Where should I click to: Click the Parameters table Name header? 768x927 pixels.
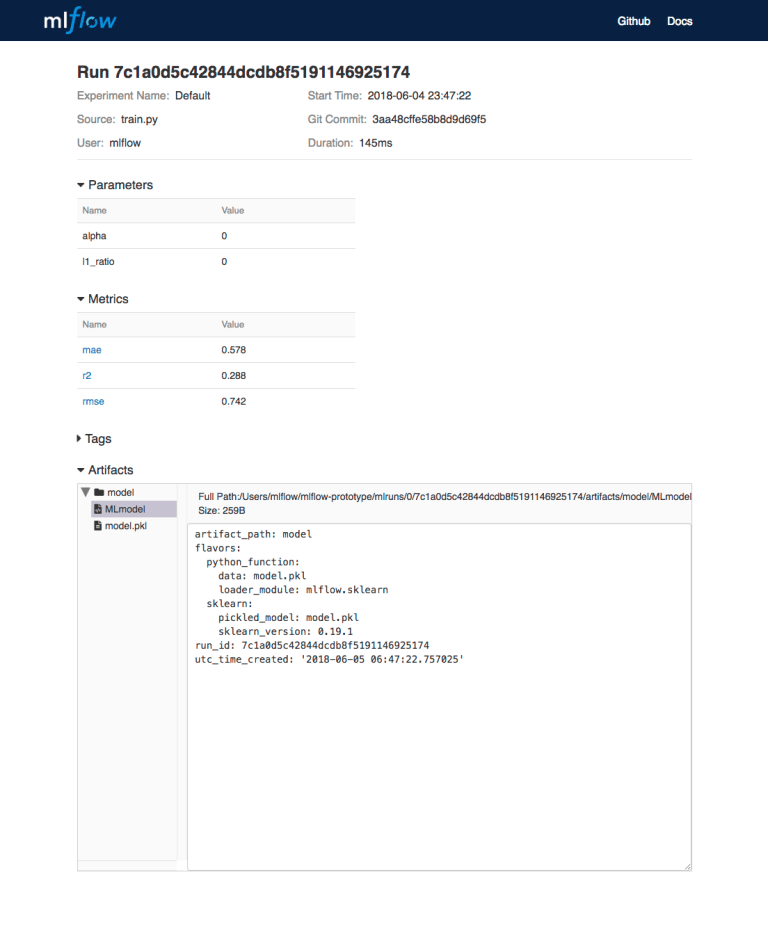coord(95,210)
